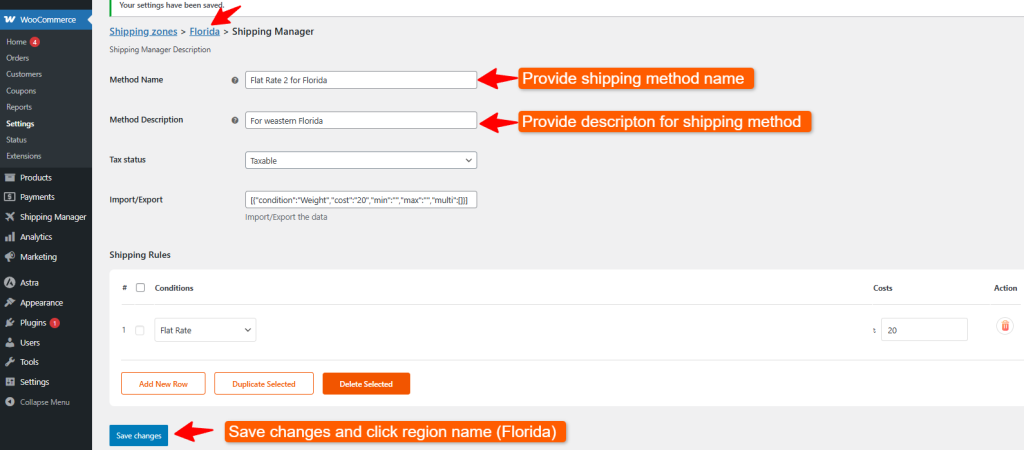This screenshot has height=450, width=1024.
Task: Check the row 1 shipping rule checkbox
Action: [140, 330]
